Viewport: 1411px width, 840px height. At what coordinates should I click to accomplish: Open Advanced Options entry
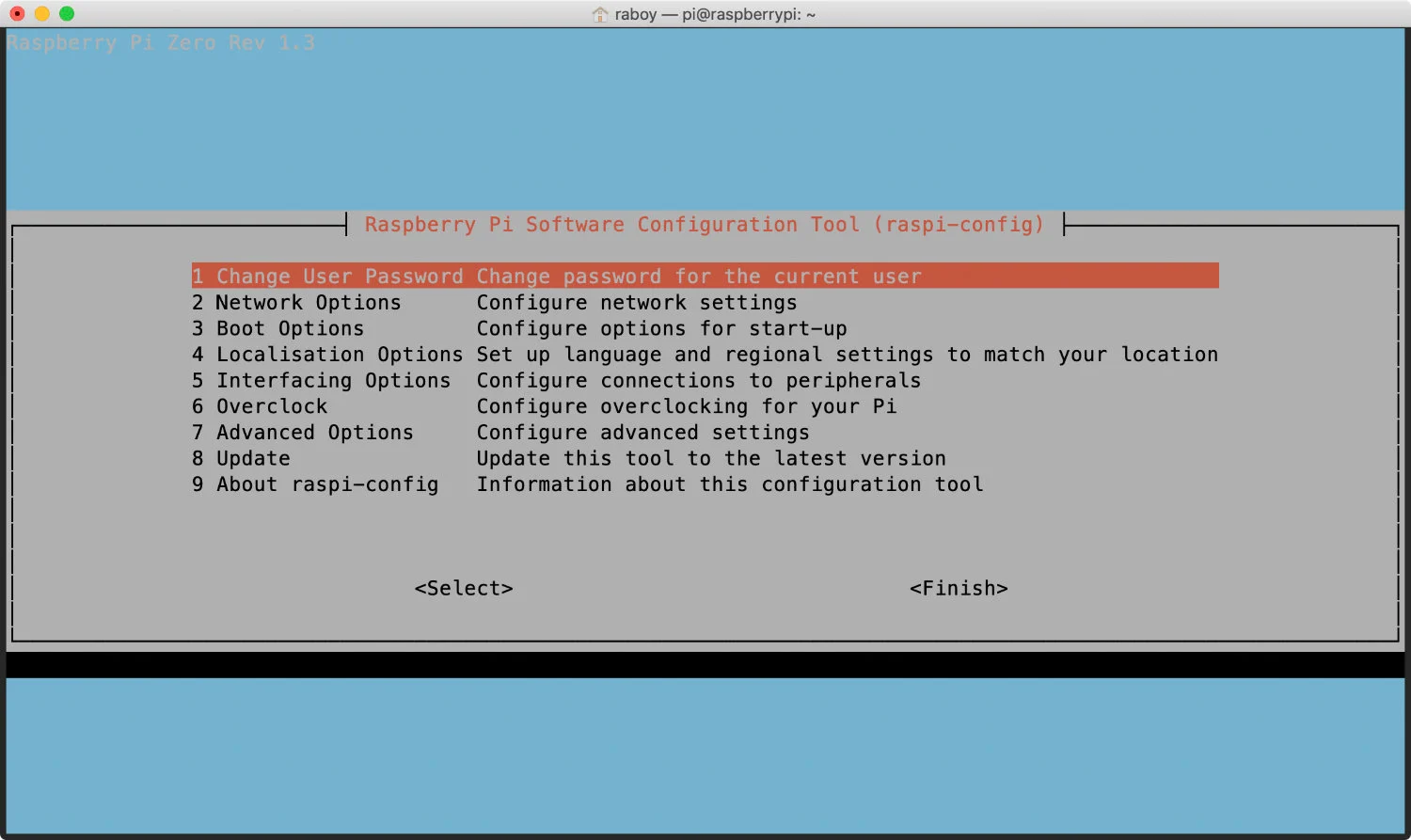(302, 432)
